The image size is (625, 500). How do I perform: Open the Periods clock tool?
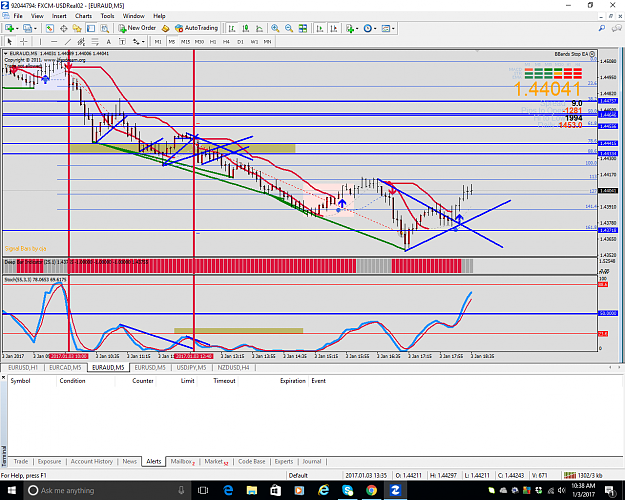click(x=368, y=28)
